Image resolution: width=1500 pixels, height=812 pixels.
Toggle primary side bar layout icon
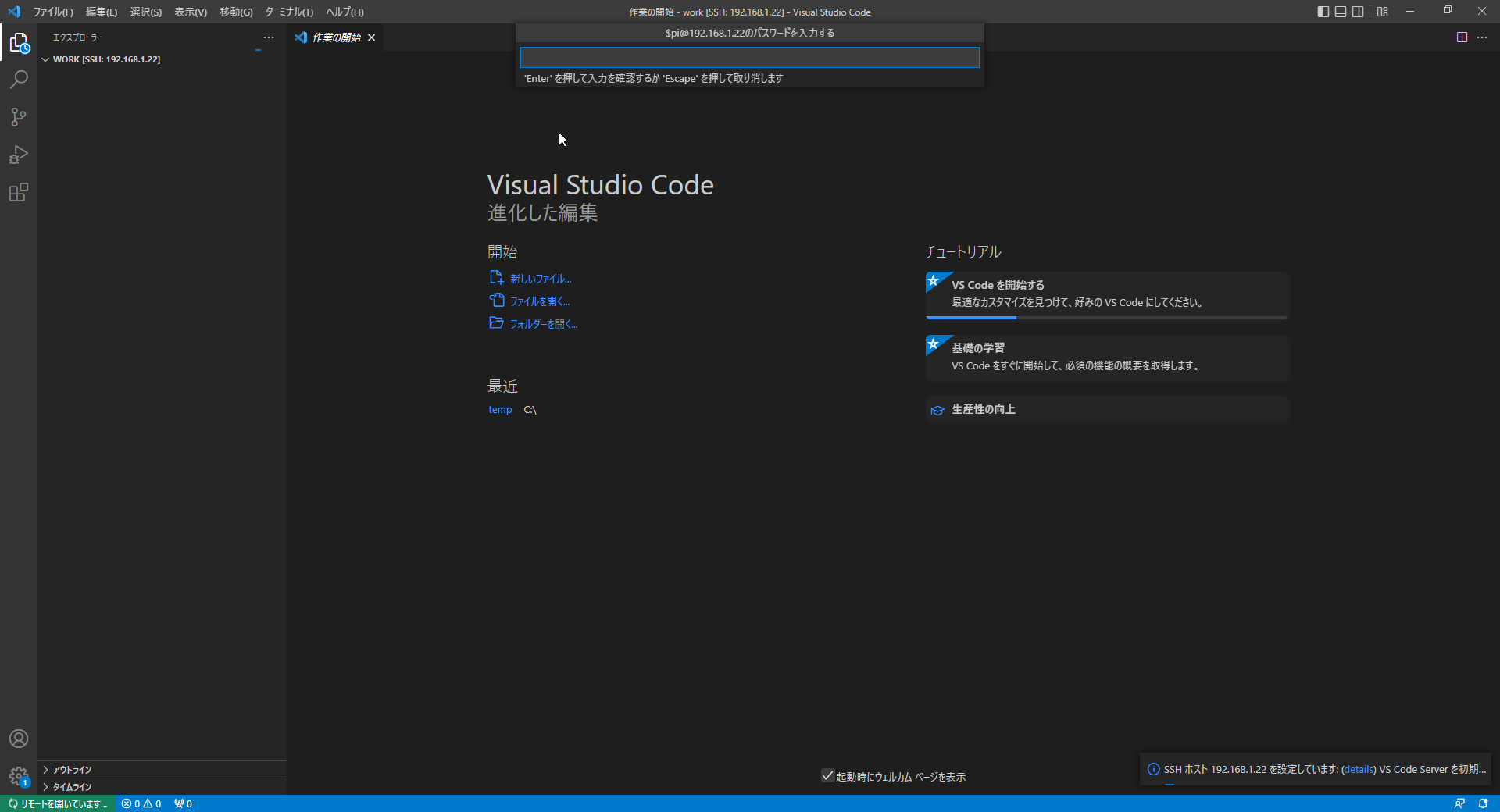point(1323,12)
